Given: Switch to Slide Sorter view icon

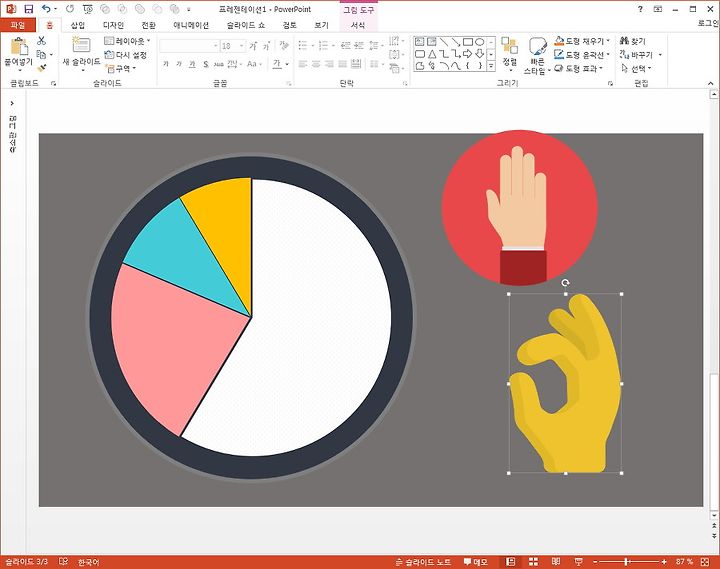Looking at the screenshot, I should point(533,562).
